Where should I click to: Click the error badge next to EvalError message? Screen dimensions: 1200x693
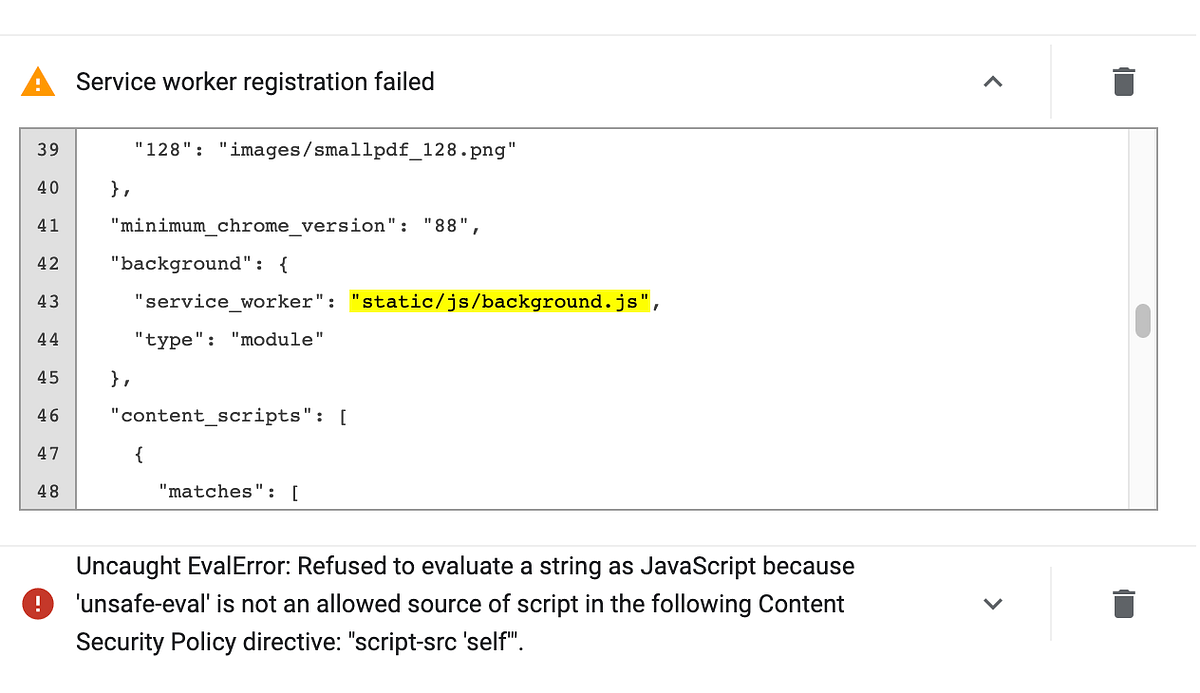[37, 603]
